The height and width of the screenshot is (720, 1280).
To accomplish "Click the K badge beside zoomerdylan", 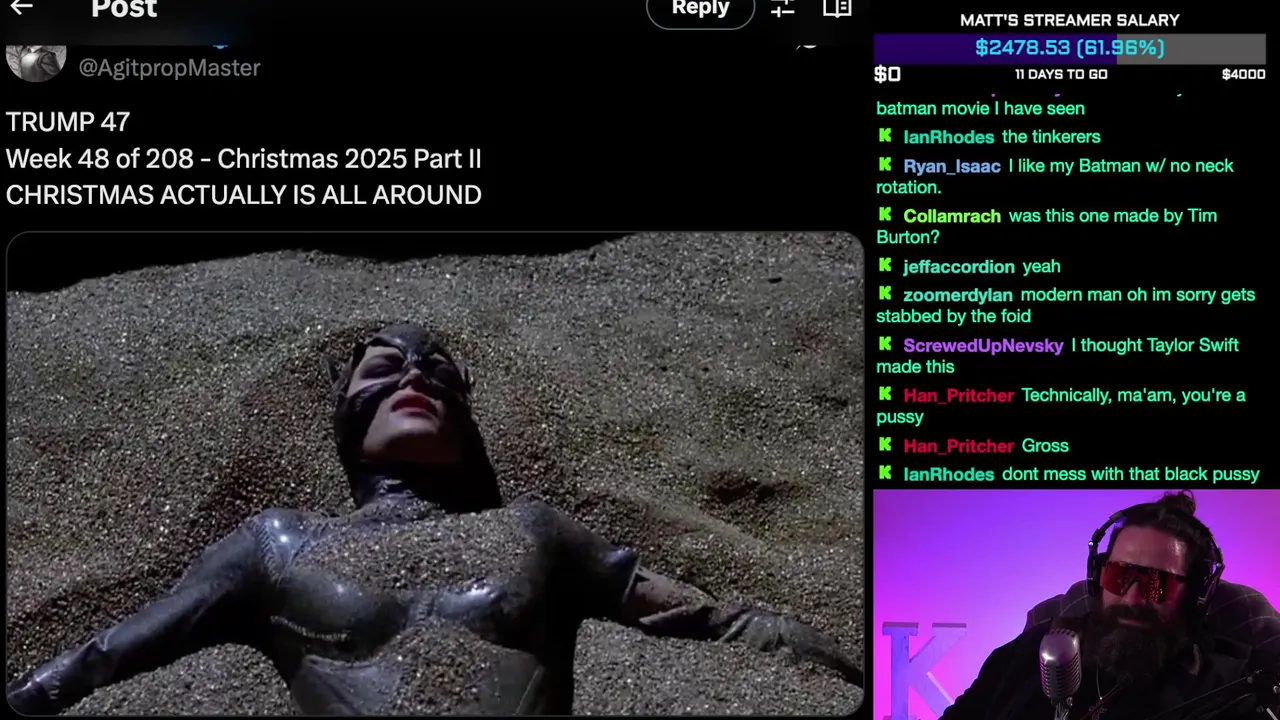I will pyautogui.click(x=885, y=294).
